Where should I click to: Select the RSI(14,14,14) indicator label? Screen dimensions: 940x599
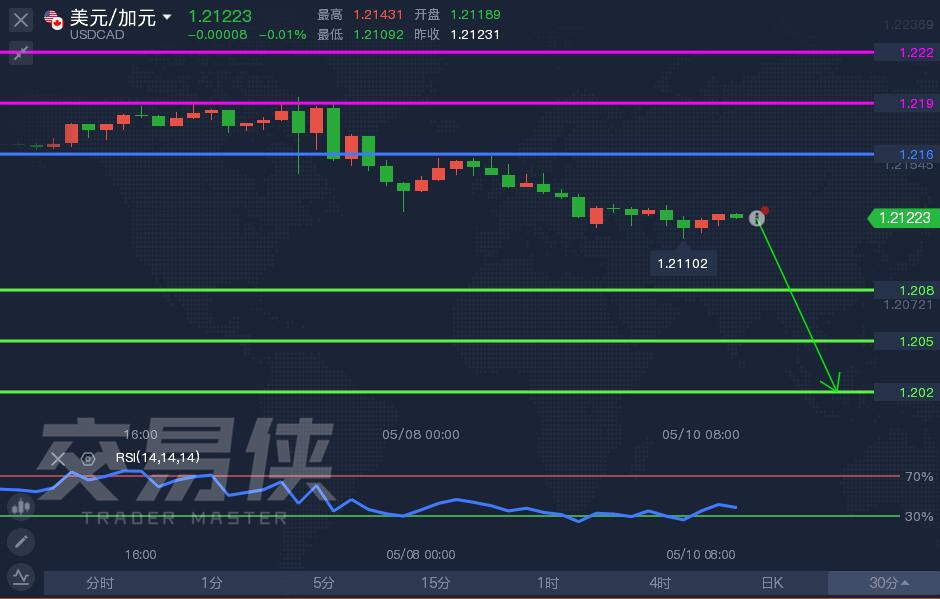click(x=158, y=457)
